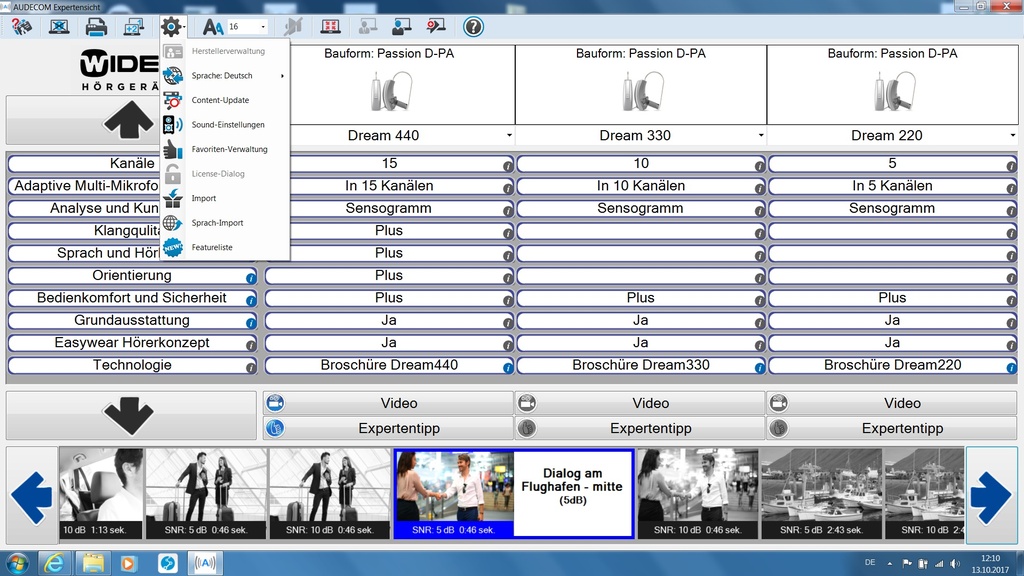Image resolution: width=1024 pixels, height=576 pixels.
Task: Open Windows Start menu
Action: [x=17, y=563]
